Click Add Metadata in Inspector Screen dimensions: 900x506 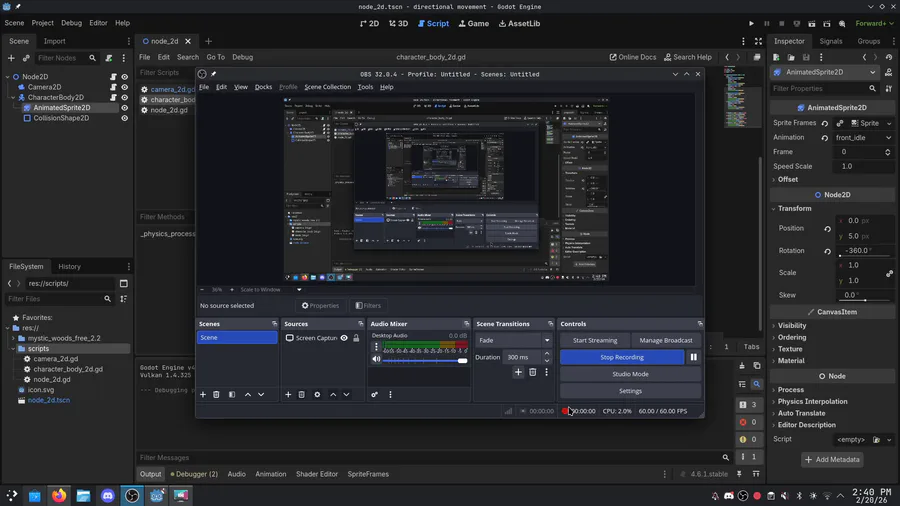(832, 460)
